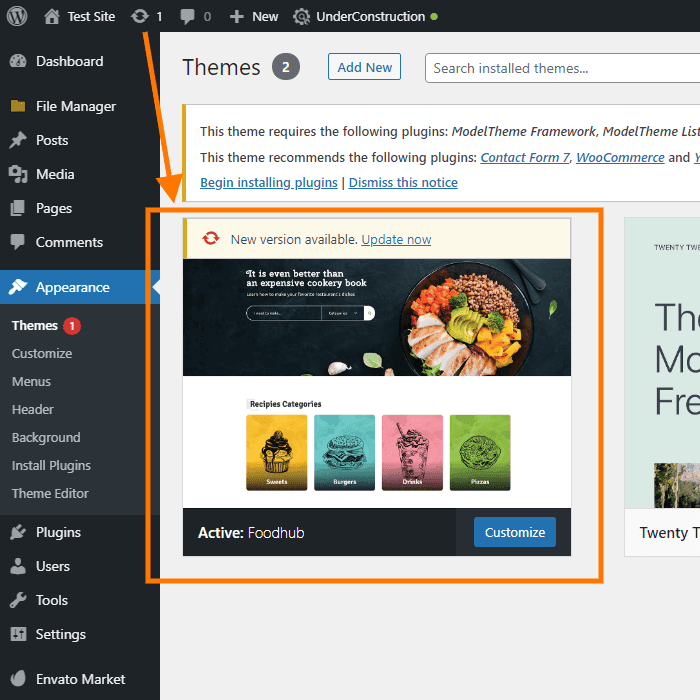The image size is (700, 700).
Task: Click Begin installing plugins link
Action: point(269,182)
